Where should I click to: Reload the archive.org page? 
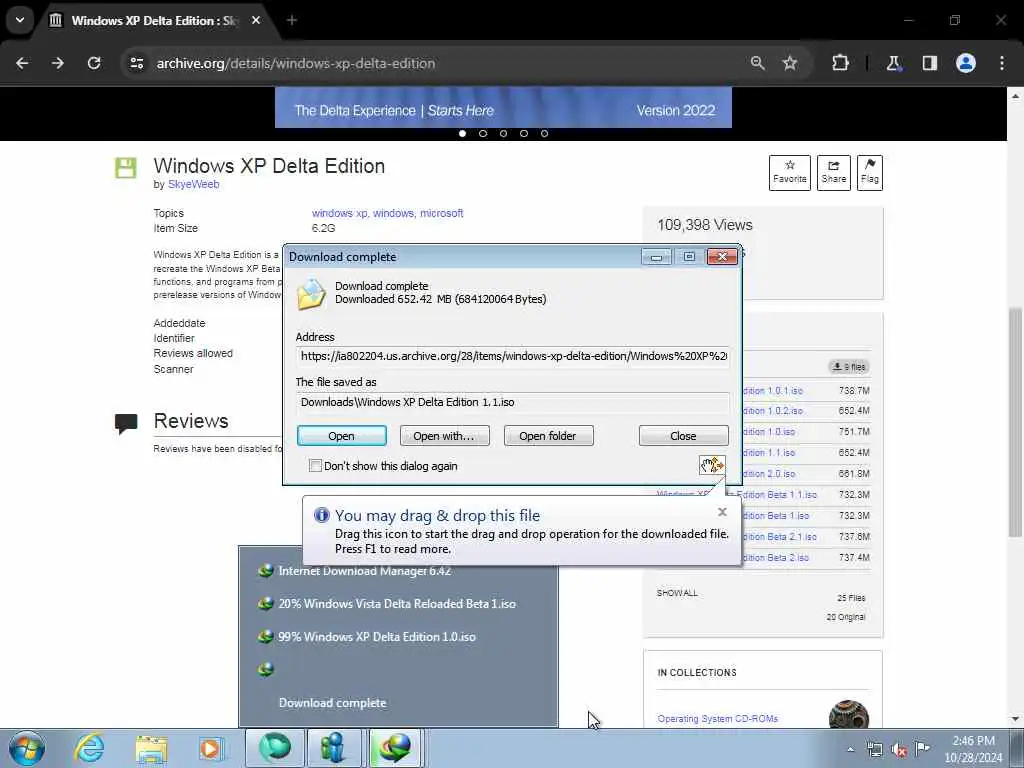[x=94, y=63]
